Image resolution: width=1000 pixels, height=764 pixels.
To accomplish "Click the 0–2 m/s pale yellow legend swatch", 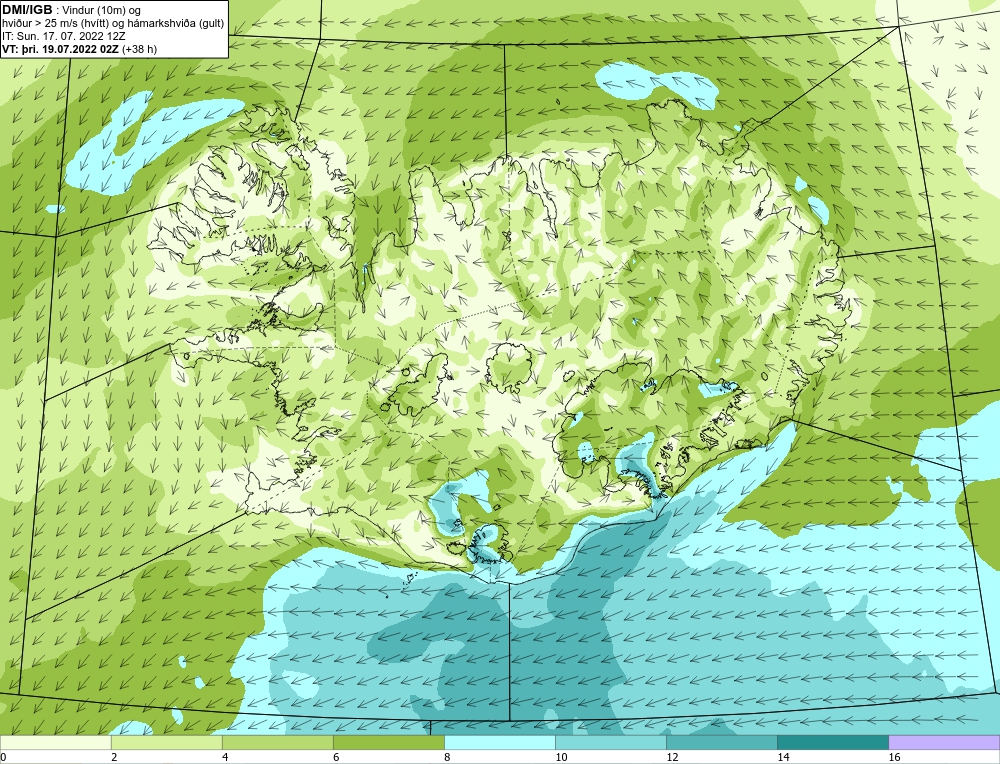I will (55, 742).
